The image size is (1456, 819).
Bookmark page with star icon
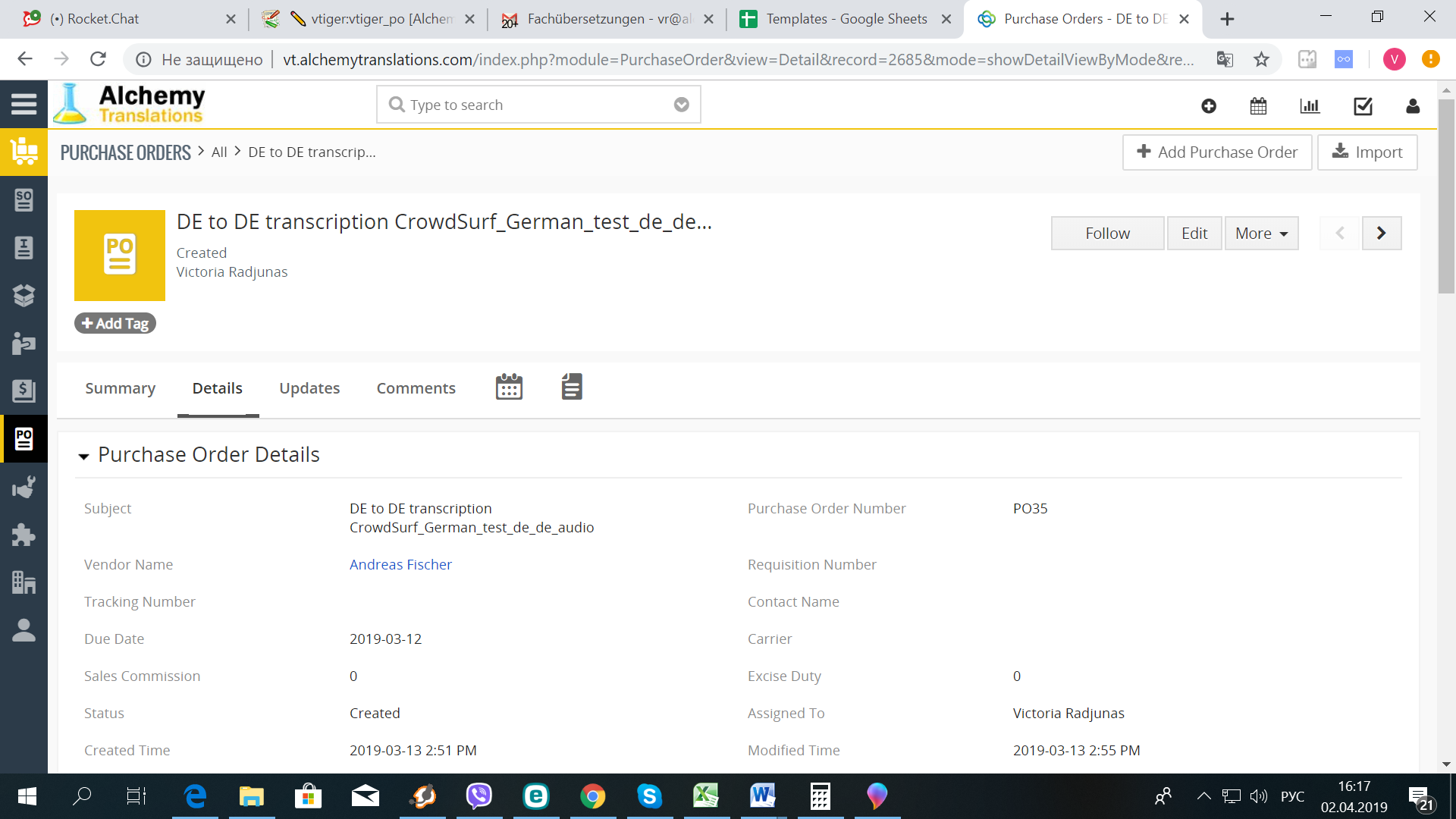(x=1261, y=59)
